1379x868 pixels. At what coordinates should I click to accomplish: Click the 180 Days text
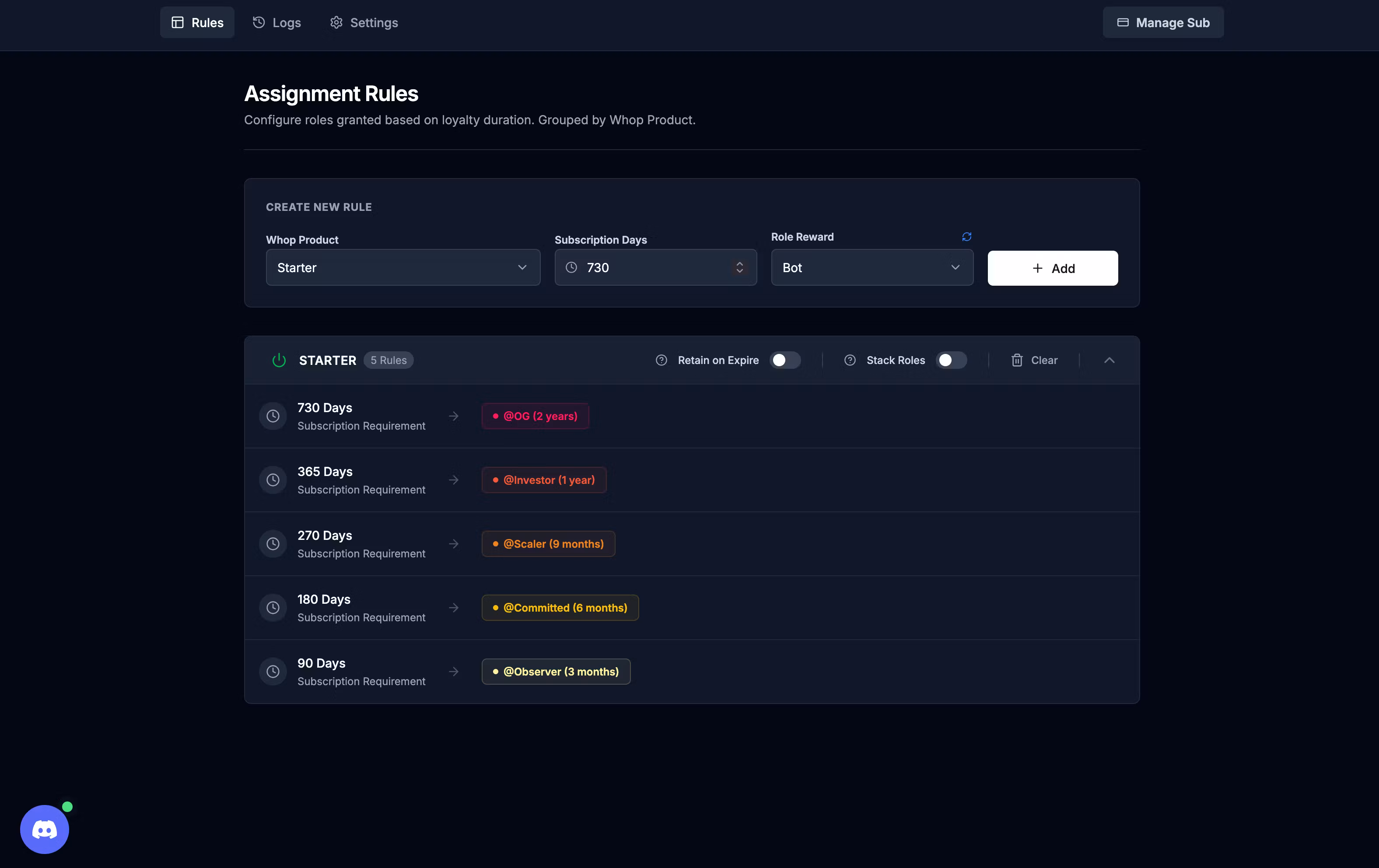[324, 599]
